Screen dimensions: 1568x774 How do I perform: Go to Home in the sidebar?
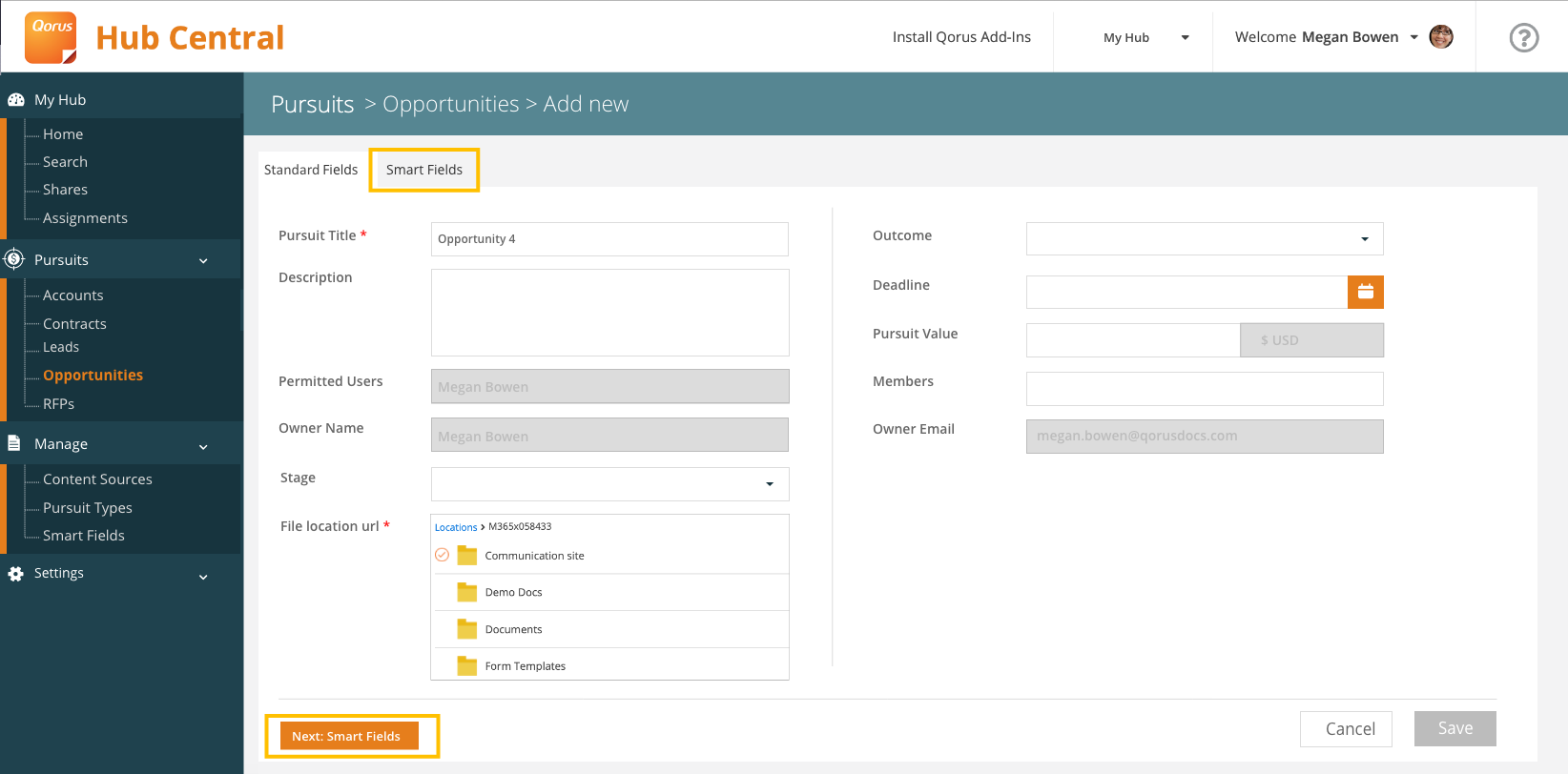click(63, 134)
